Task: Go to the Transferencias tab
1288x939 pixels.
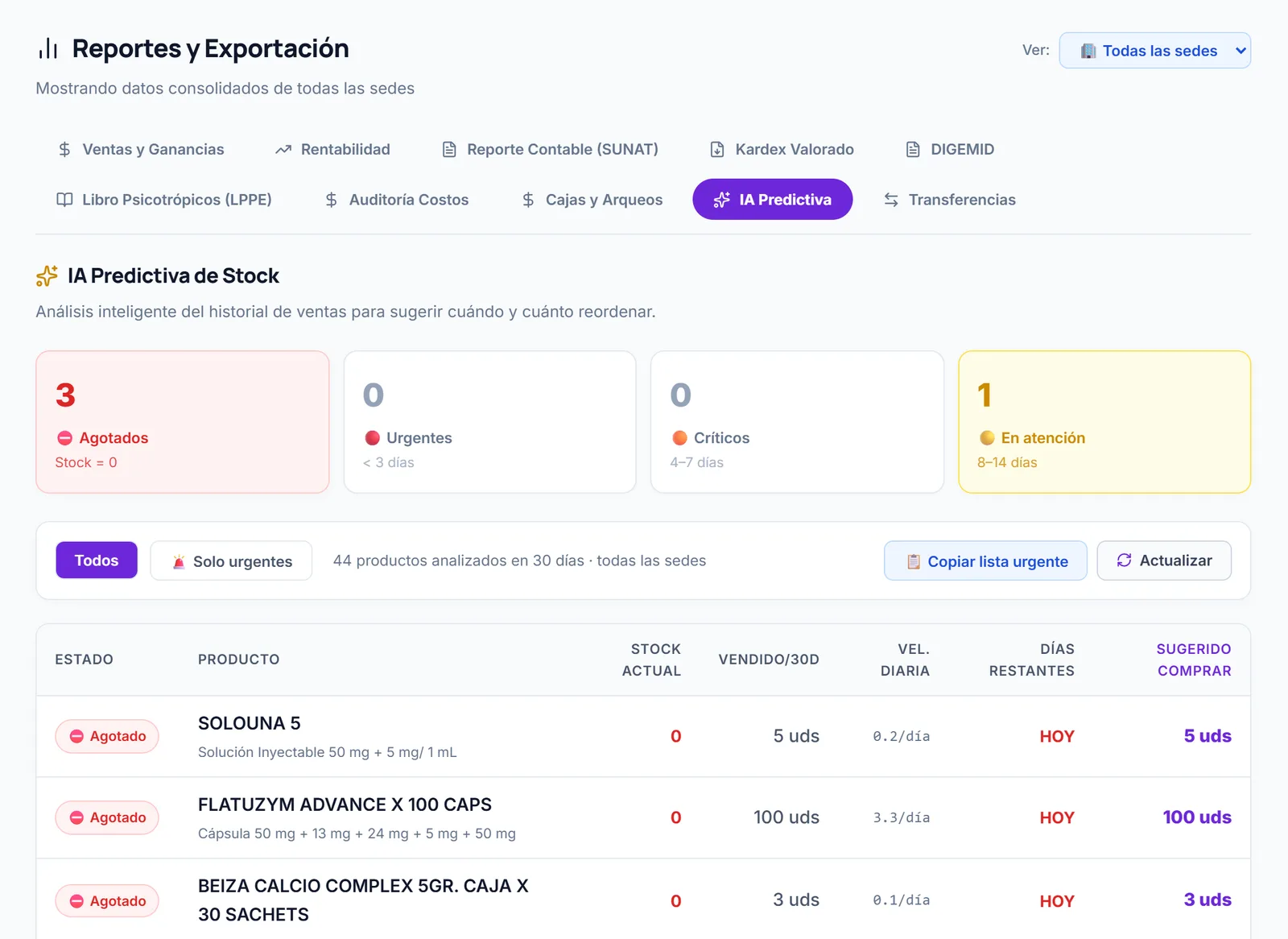Action: click(949, 200)
